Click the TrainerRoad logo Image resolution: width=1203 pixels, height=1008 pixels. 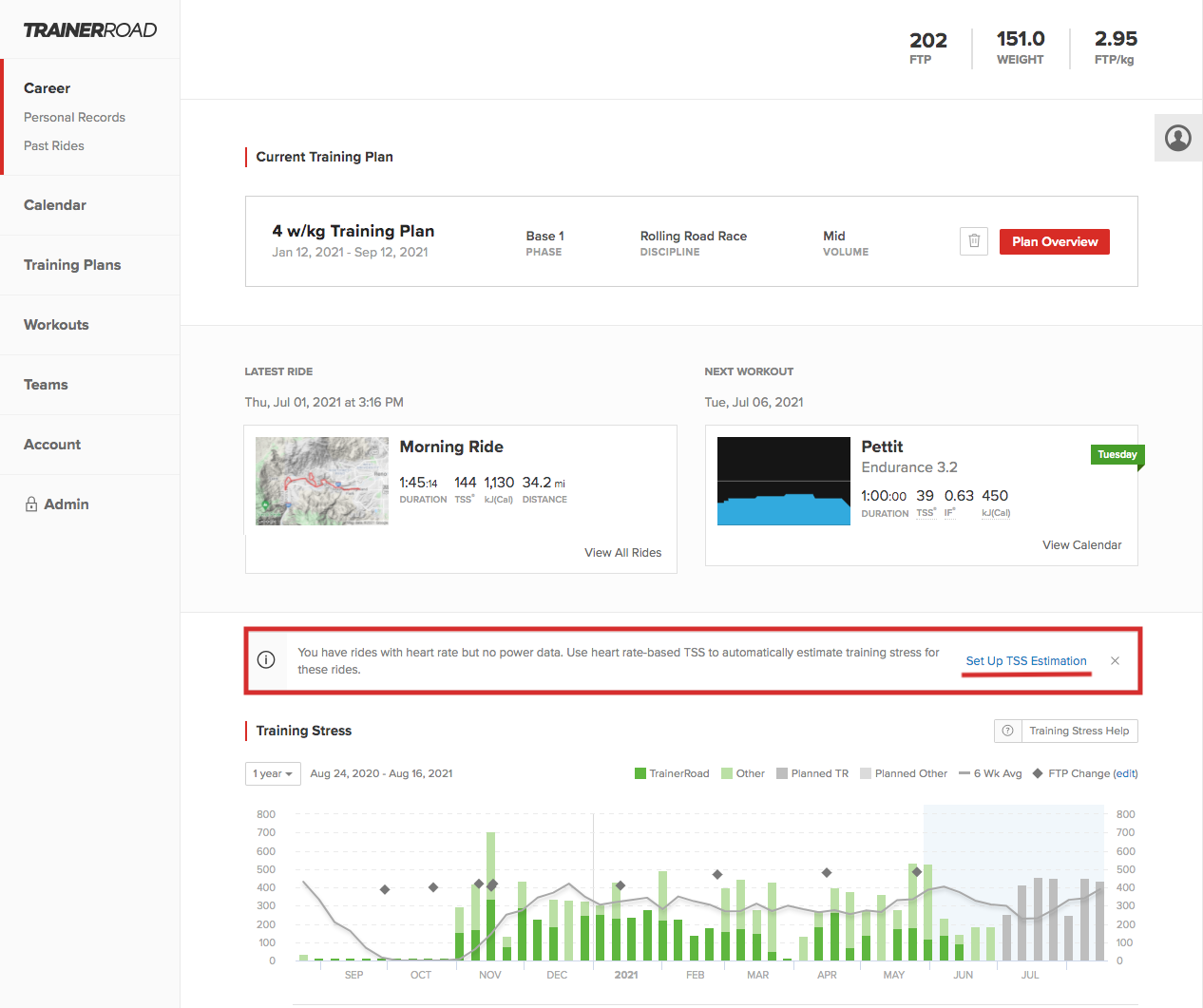[90, 30]
